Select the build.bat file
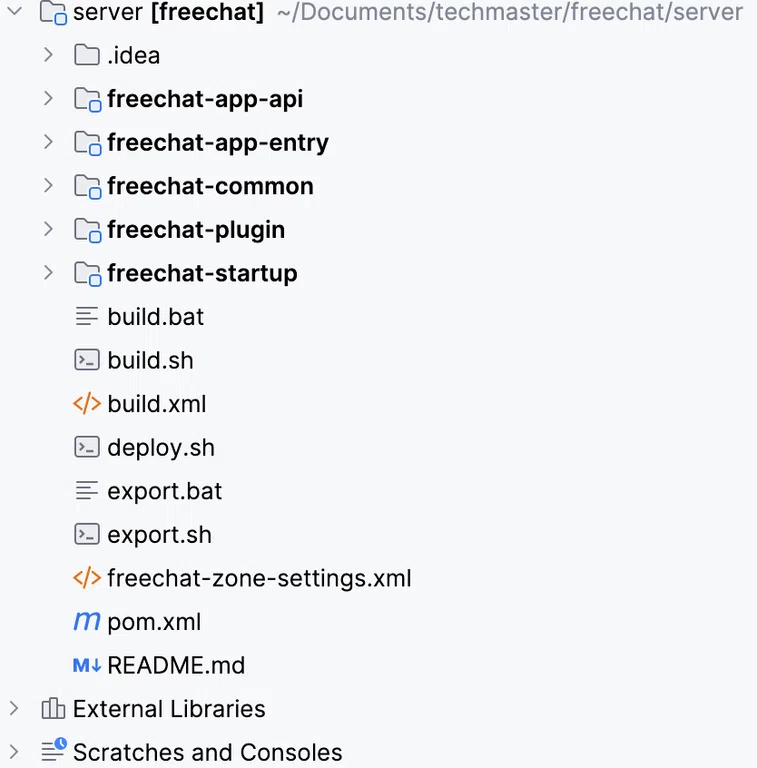 (155, 317)
